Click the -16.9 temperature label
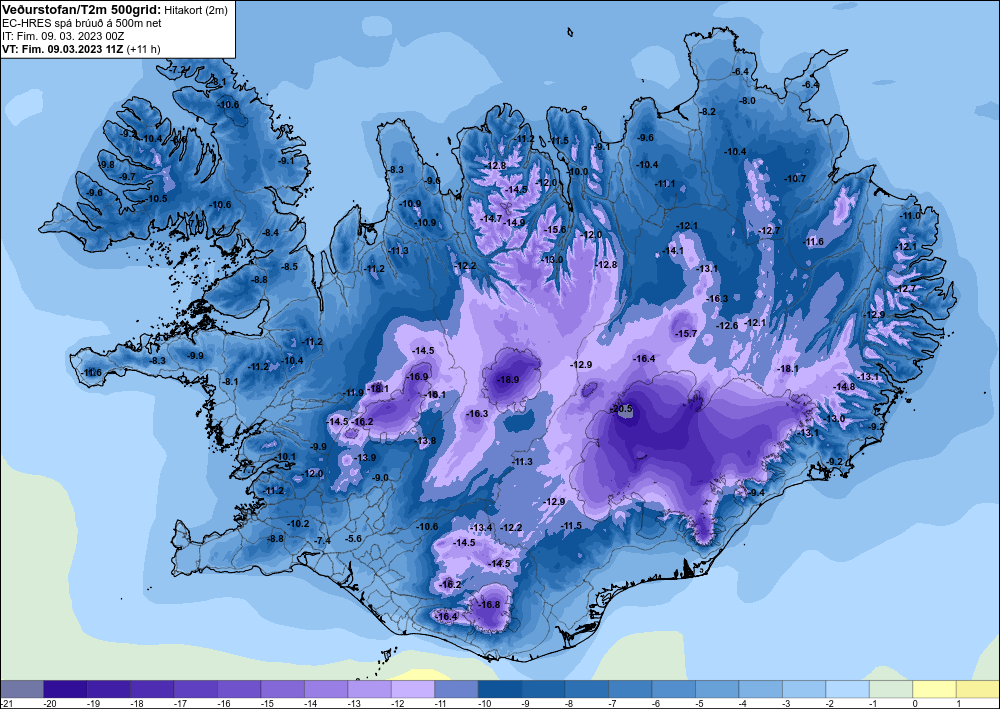 (418, 377)
